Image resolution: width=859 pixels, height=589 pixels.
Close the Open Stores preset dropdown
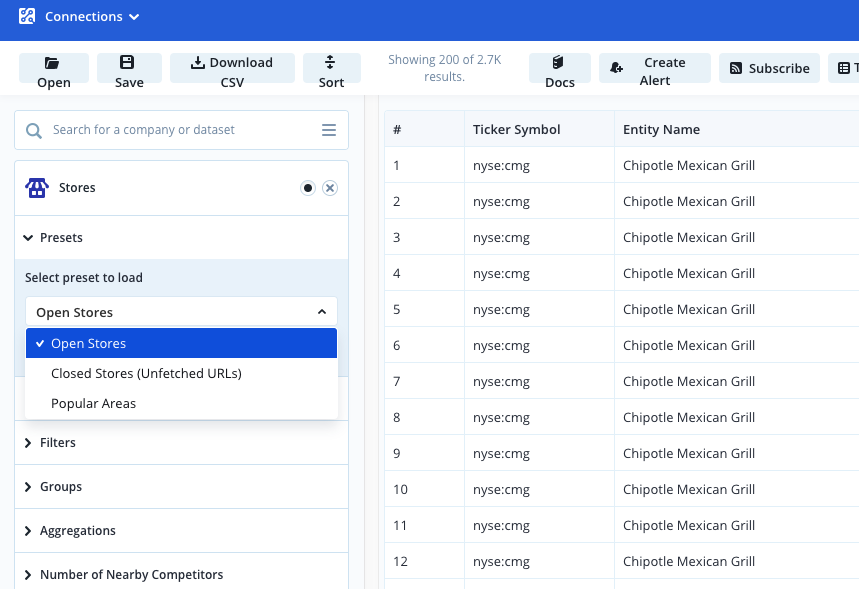pyautogui.click(x=181, y=312)
